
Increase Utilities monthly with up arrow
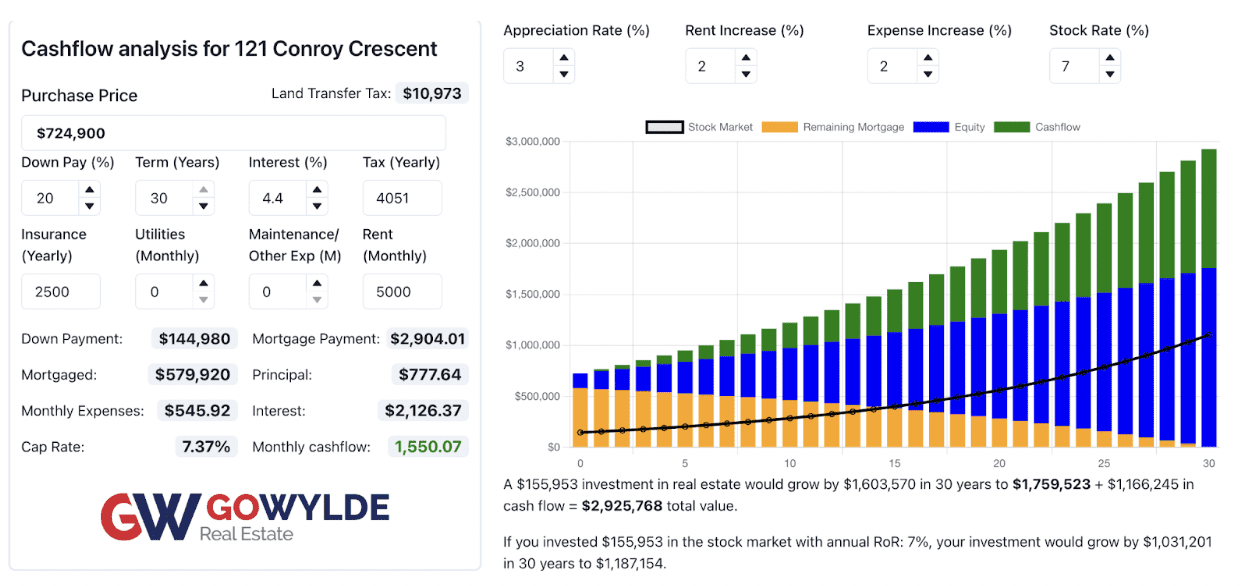204,284
